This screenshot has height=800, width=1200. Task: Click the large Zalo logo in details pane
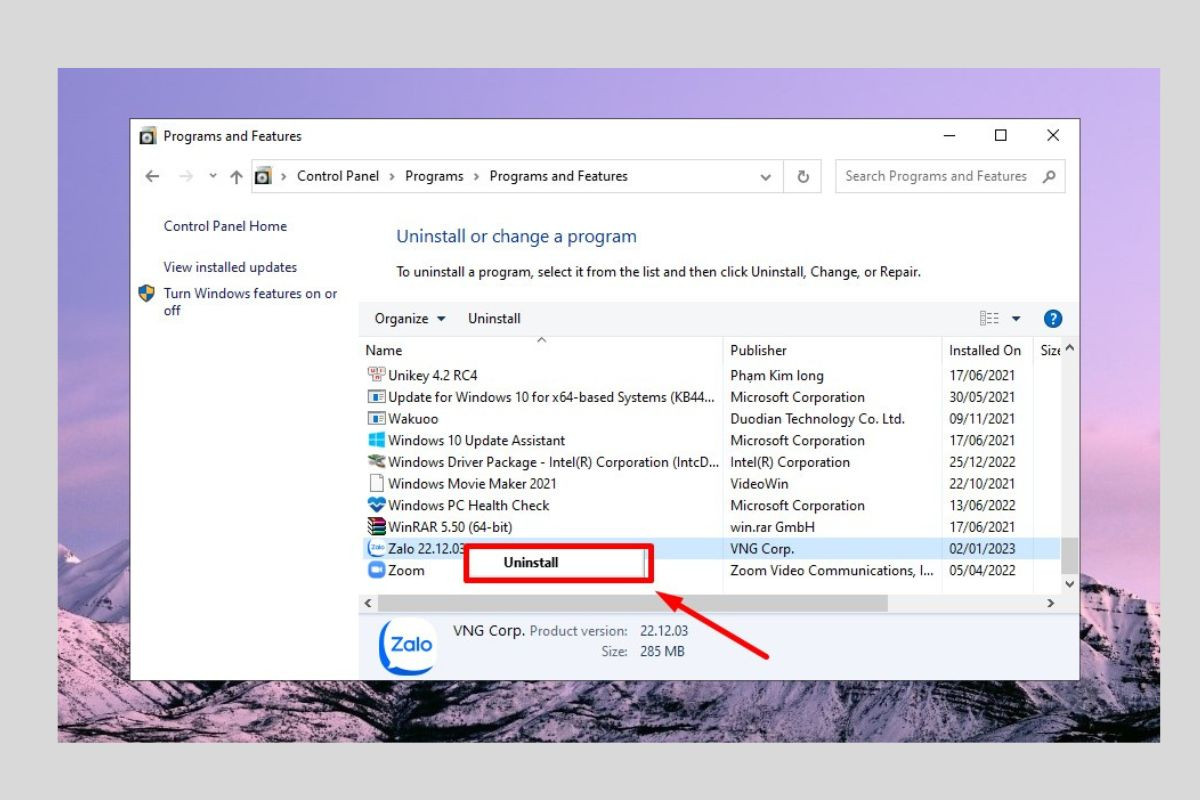[x=408, y=645]
